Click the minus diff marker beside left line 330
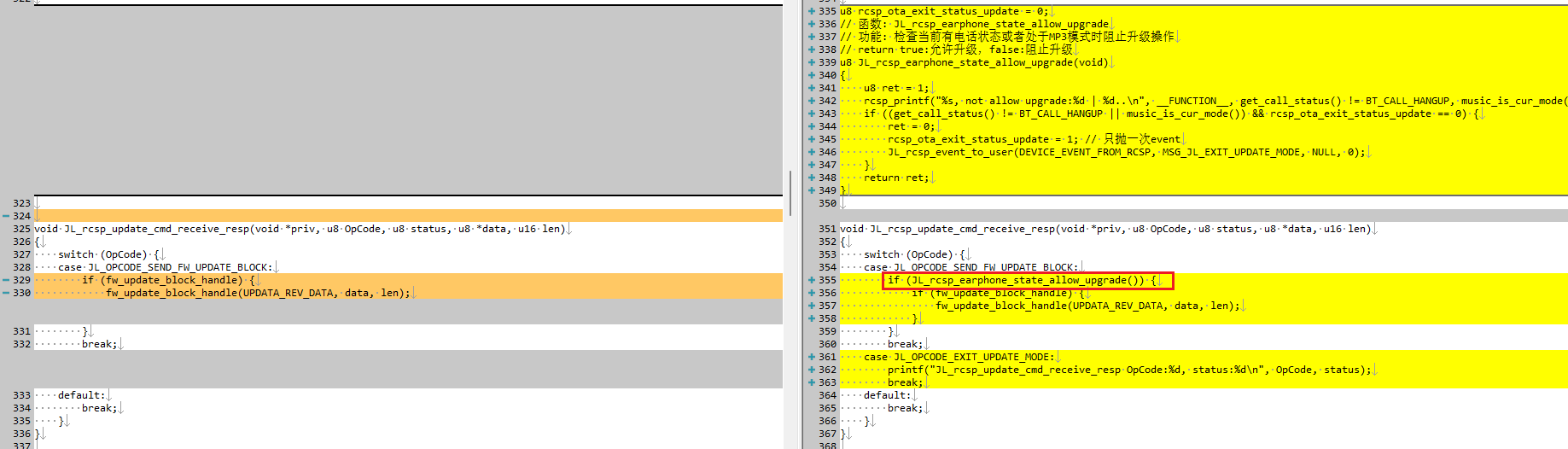 tap(5, 293)
